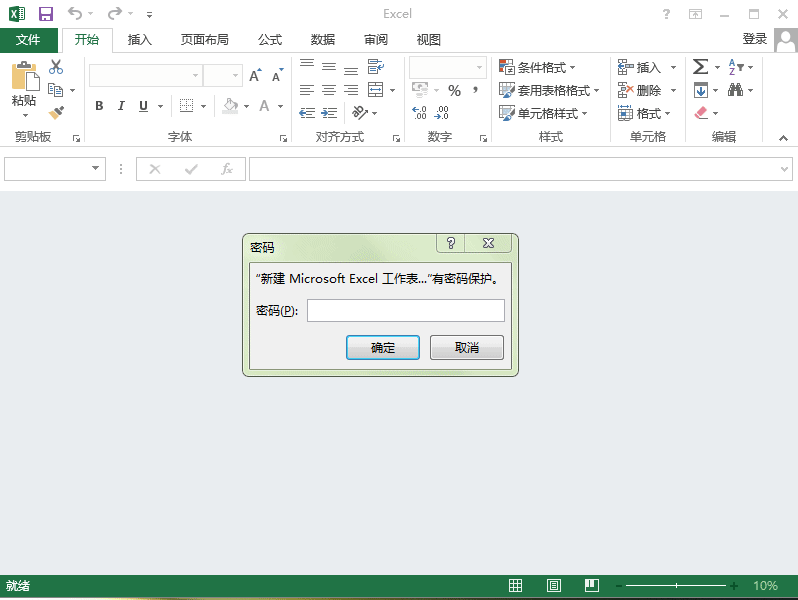Open the number format dropdown

click(x=479, y=67)
